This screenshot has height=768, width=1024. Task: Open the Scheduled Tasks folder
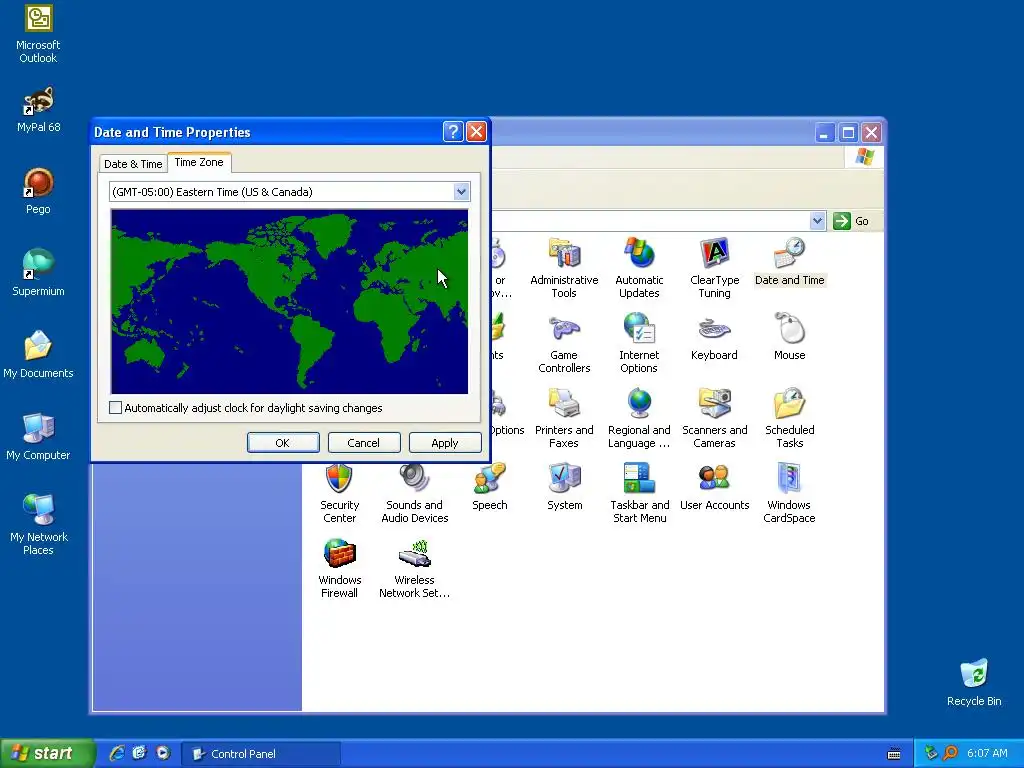tap(790, 418)
